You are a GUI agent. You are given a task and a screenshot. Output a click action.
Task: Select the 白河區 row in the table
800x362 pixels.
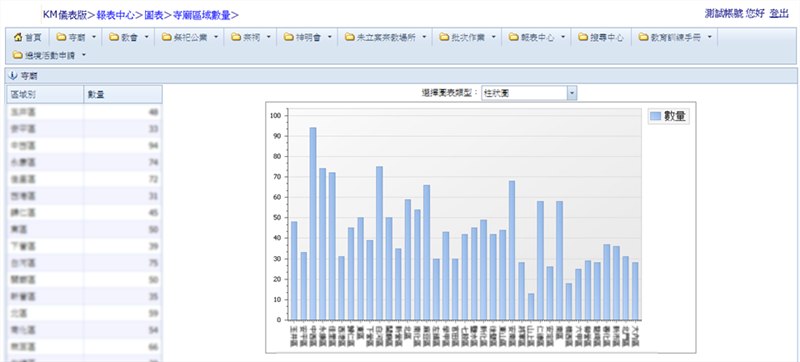click(x=84, y=263)
